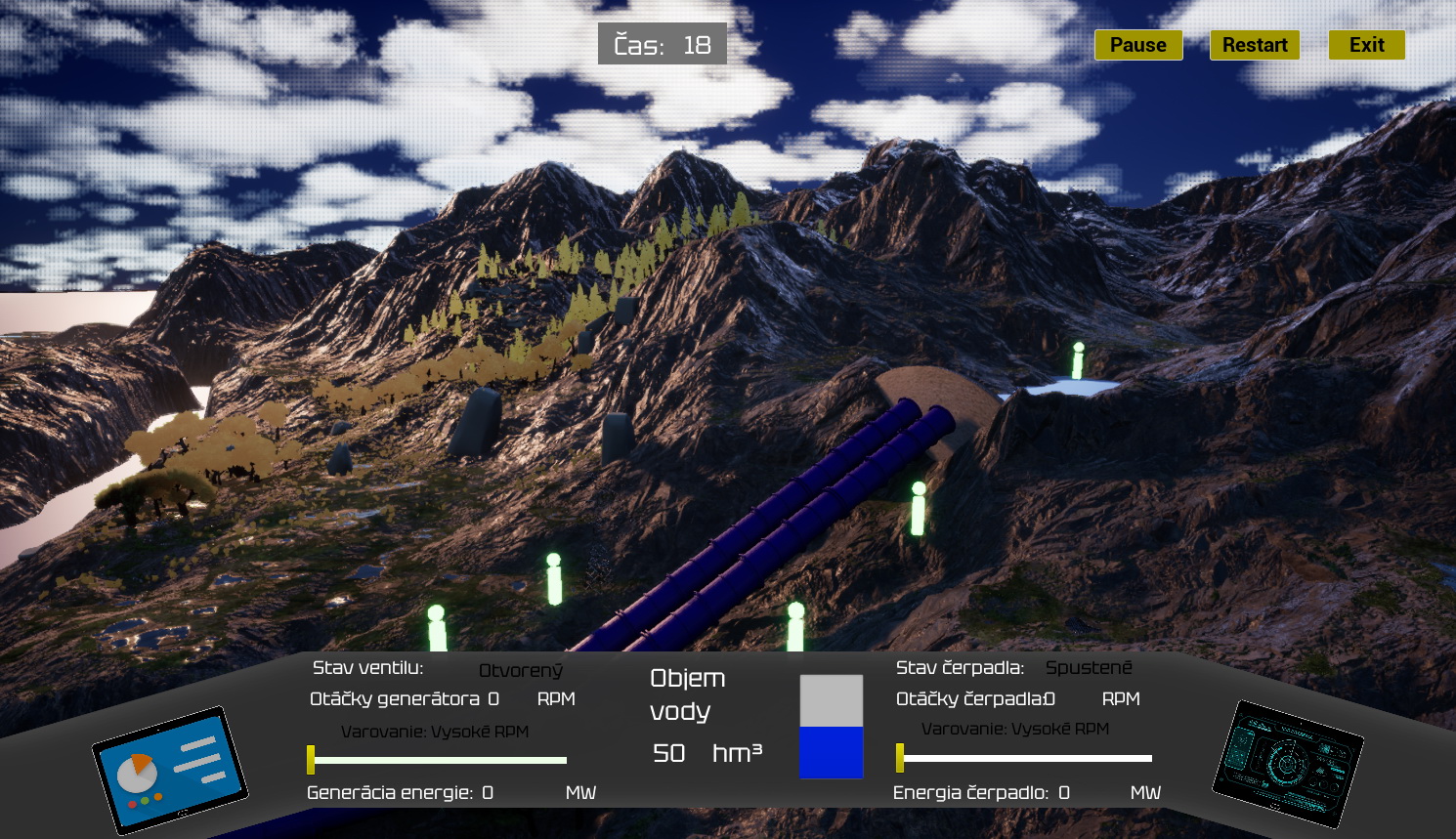Toggle valve state 'Otvorený'

tap(521, 670)
